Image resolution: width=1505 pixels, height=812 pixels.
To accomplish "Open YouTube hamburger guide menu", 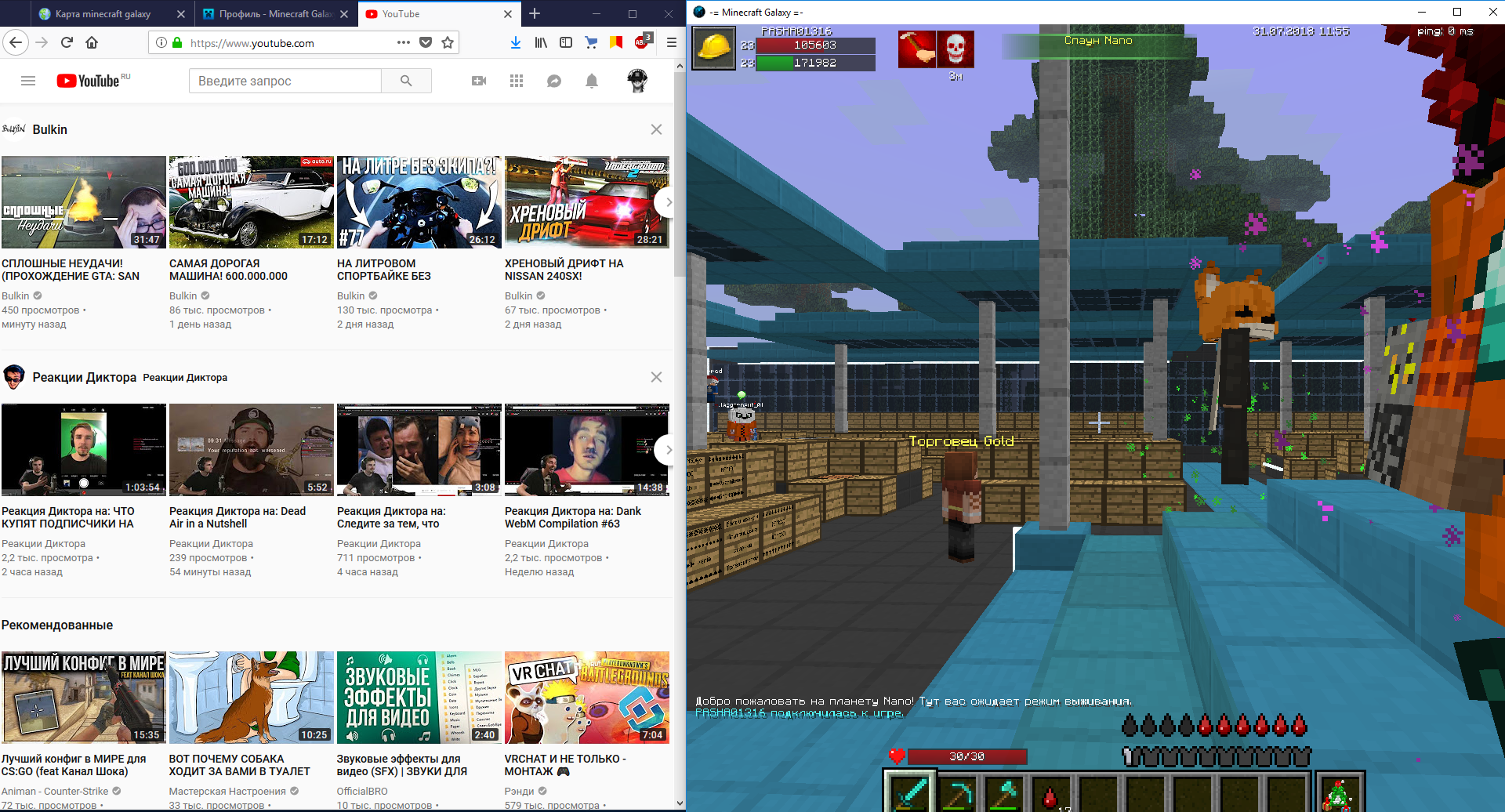I will coord(28,81).
